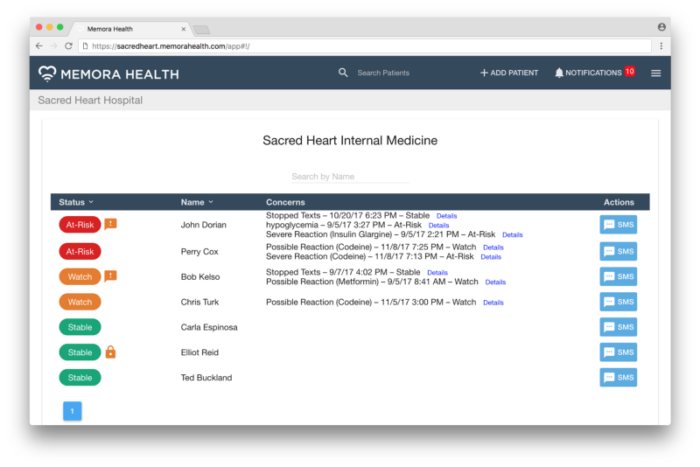700x467 pixels.
Task: Open Chrome three-dot menu
Action: coord(661,46)
